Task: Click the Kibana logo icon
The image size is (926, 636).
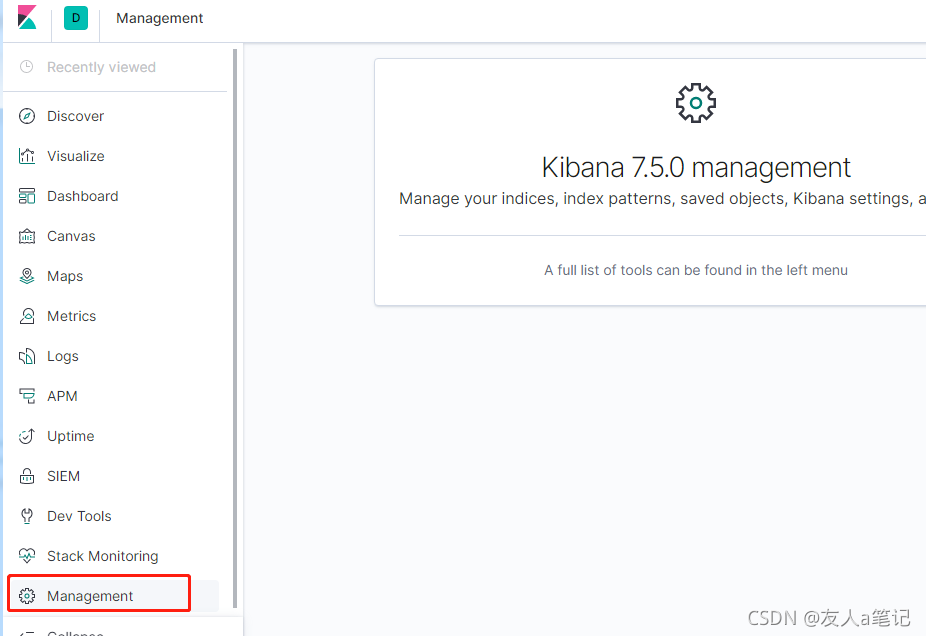Action: point(27,18)
